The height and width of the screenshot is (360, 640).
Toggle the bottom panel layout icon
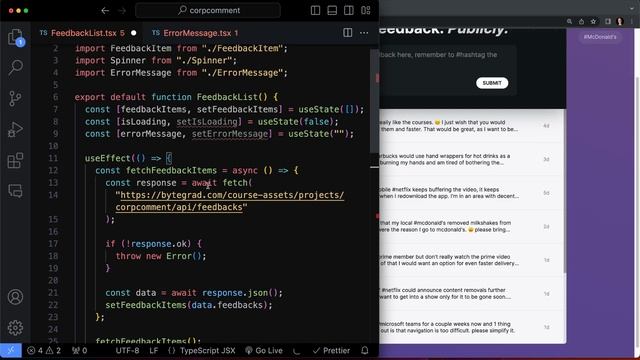[332, 11]
